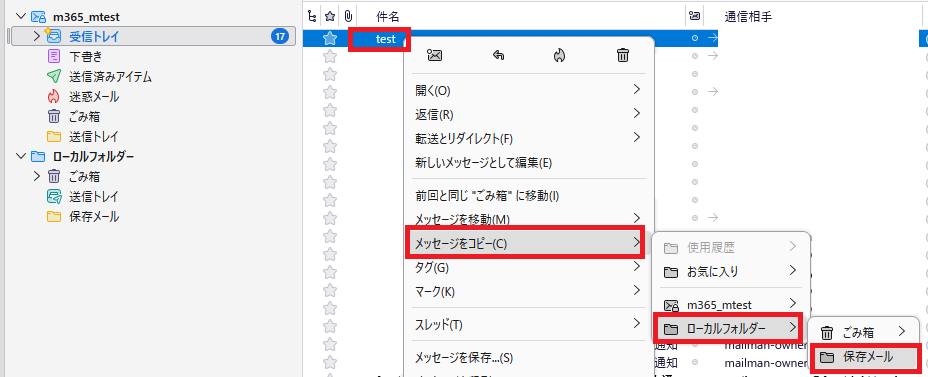Open the 返信(R) submenu

(x=529, y=114)
